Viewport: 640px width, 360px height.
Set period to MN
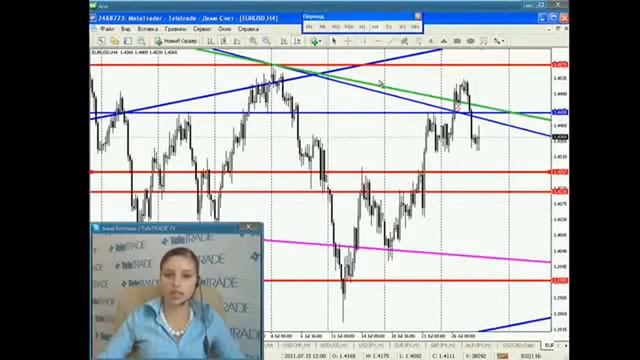pyautogui.click(x=415, y=27)
